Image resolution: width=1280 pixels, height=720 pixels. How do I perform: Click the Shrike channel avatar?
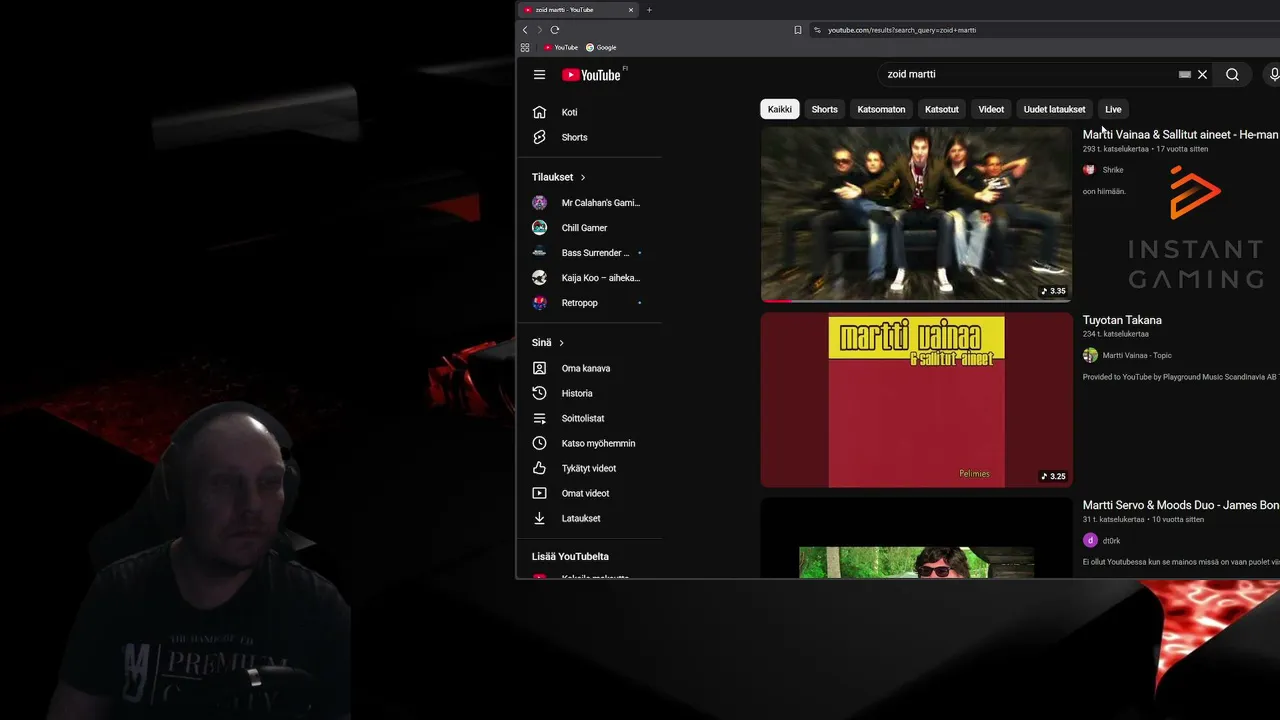(1090, 170)
